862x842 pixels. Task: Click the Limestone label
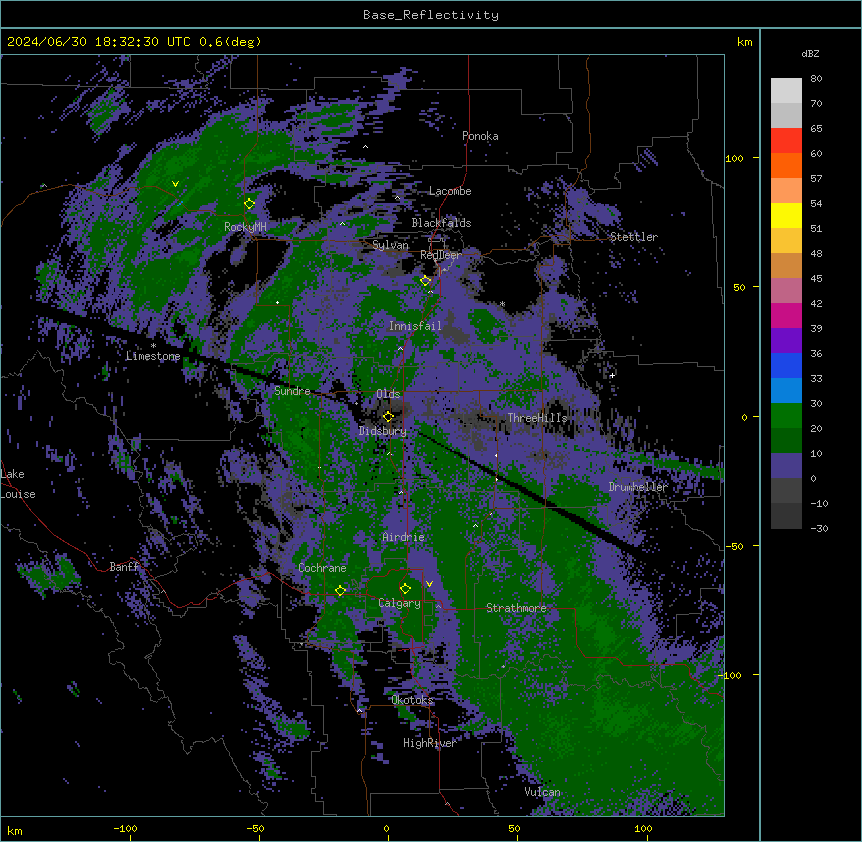coord(153,356)
